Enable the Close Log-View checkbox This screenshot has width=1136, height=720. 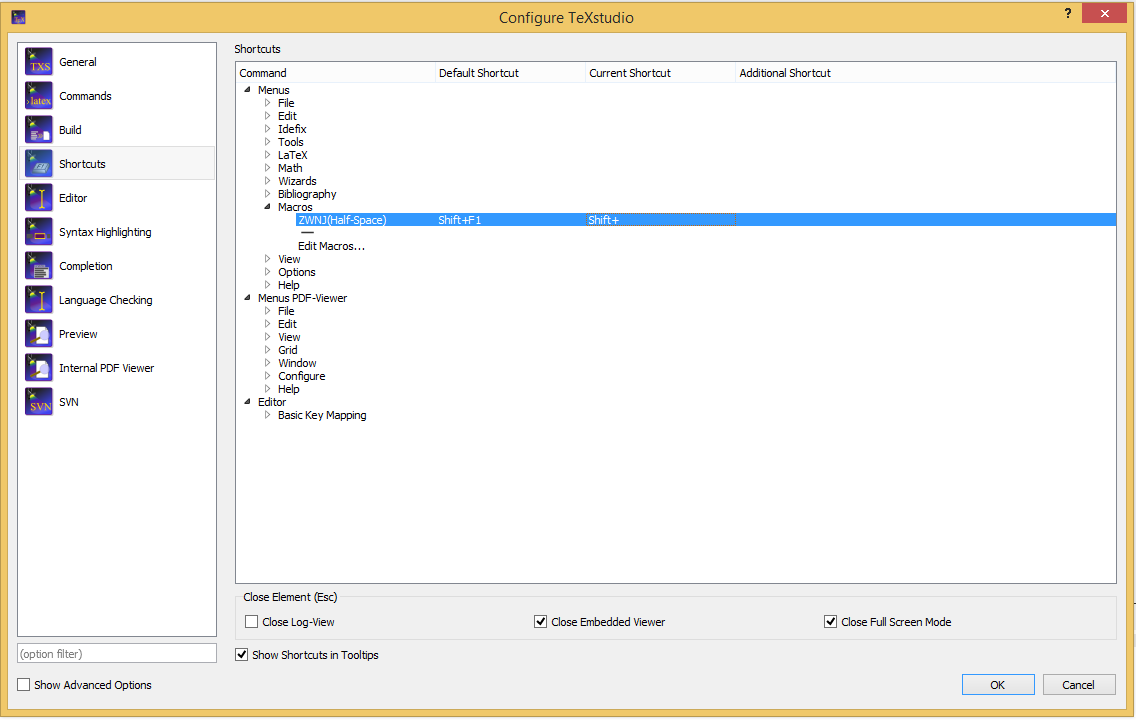pyautogui.click(x=252, y=622)
